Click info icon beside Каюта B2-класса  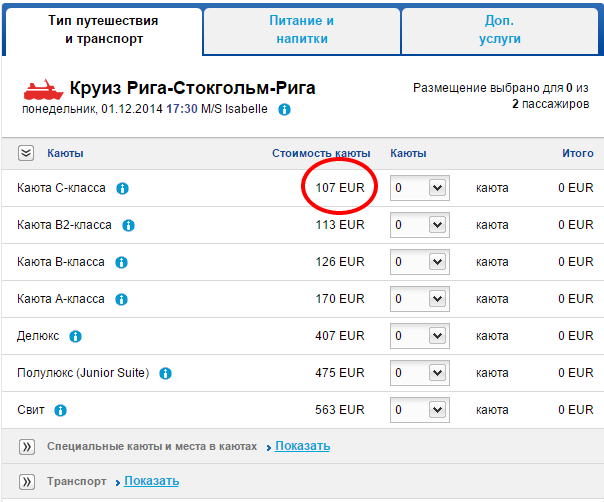coord(129,225)
